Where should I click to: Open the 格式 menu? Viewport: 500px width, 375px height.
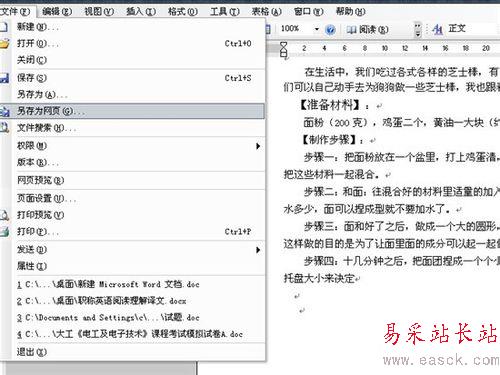click(183, 12)
